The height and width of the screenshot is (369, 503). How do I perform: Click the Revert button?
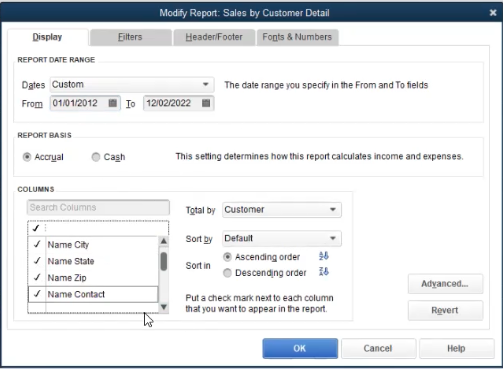445,310
